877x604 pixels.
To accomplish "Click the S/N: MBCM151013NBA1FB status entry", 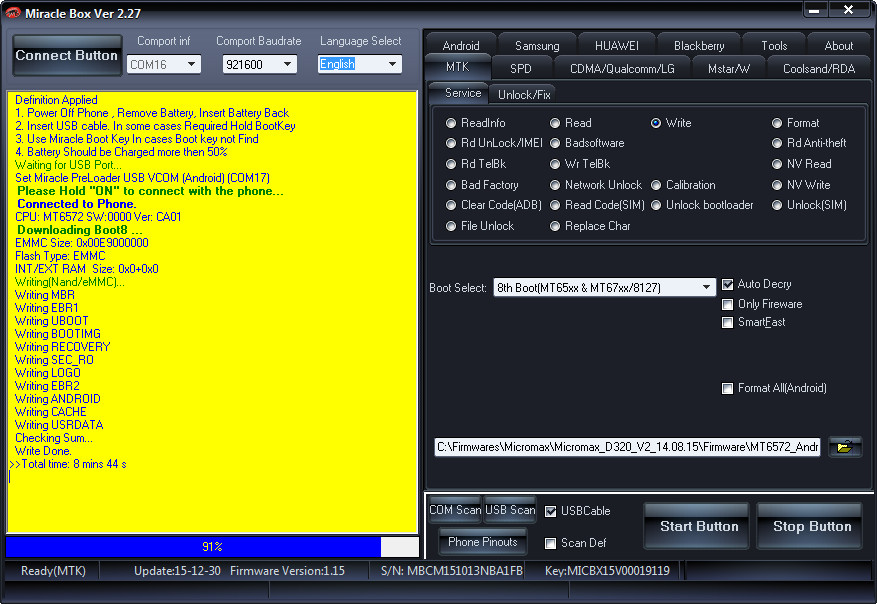I will tap(451, 571).
